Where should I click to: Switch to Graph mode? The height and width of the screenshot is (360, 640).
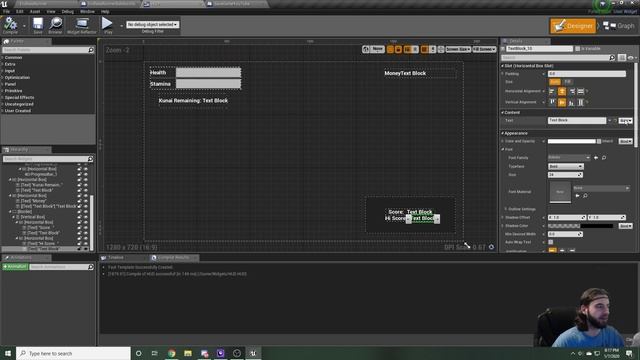tap(619, 26)
